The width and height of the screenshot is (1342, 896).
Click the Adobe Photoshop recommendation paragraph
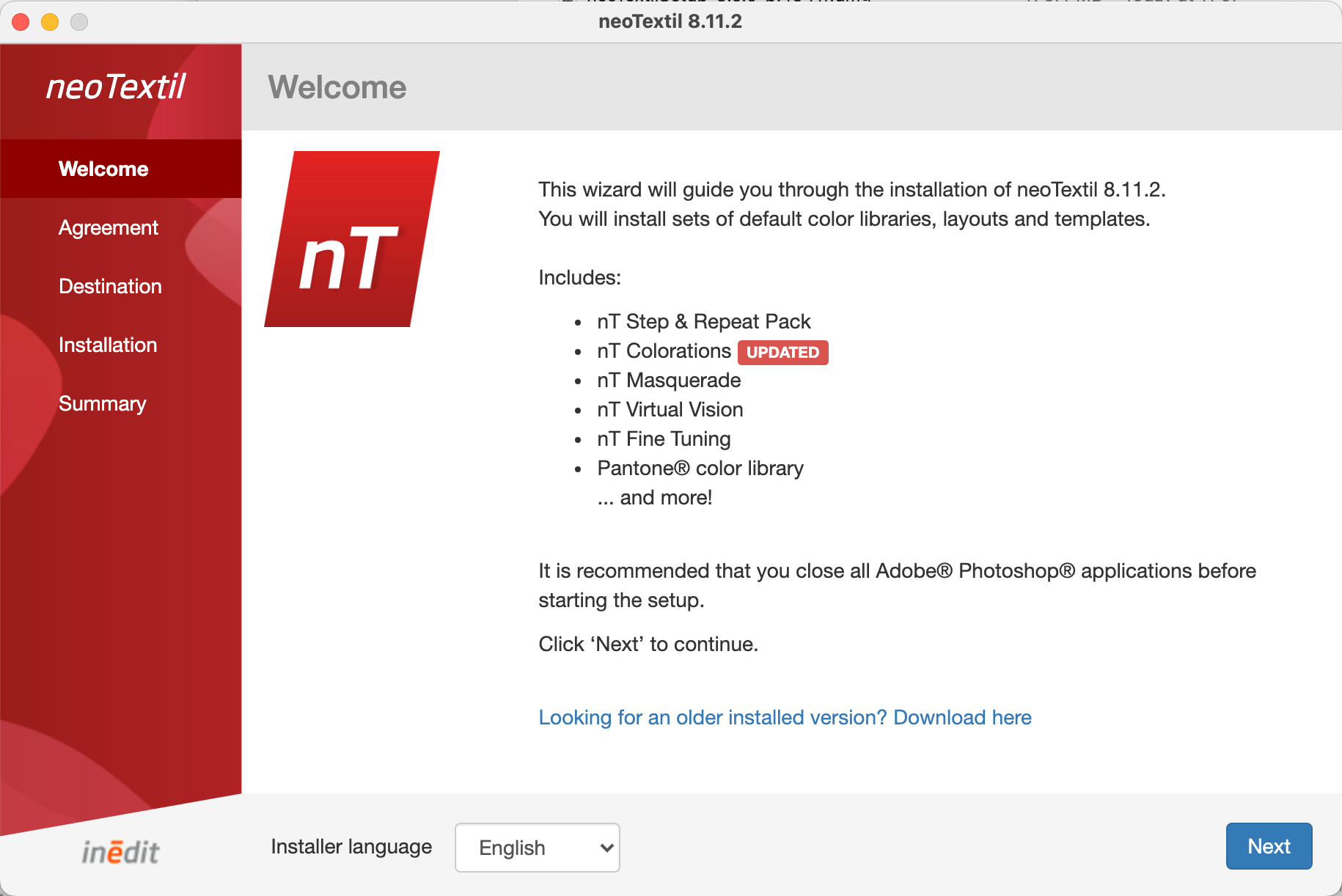click(897, 585)
